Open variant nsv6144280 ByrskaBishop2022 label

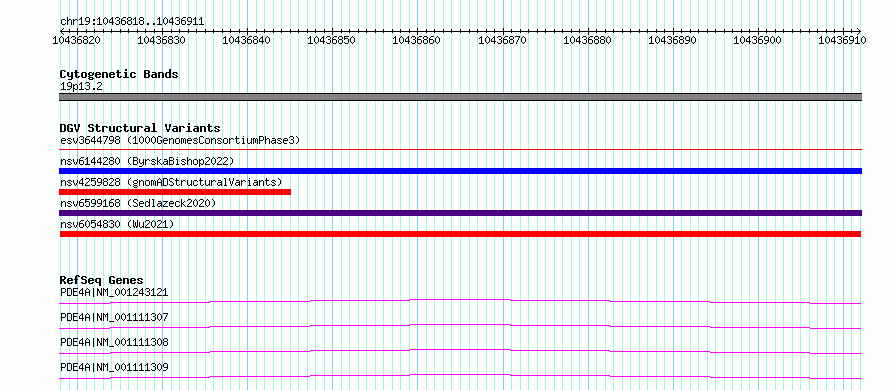[147, 161]
